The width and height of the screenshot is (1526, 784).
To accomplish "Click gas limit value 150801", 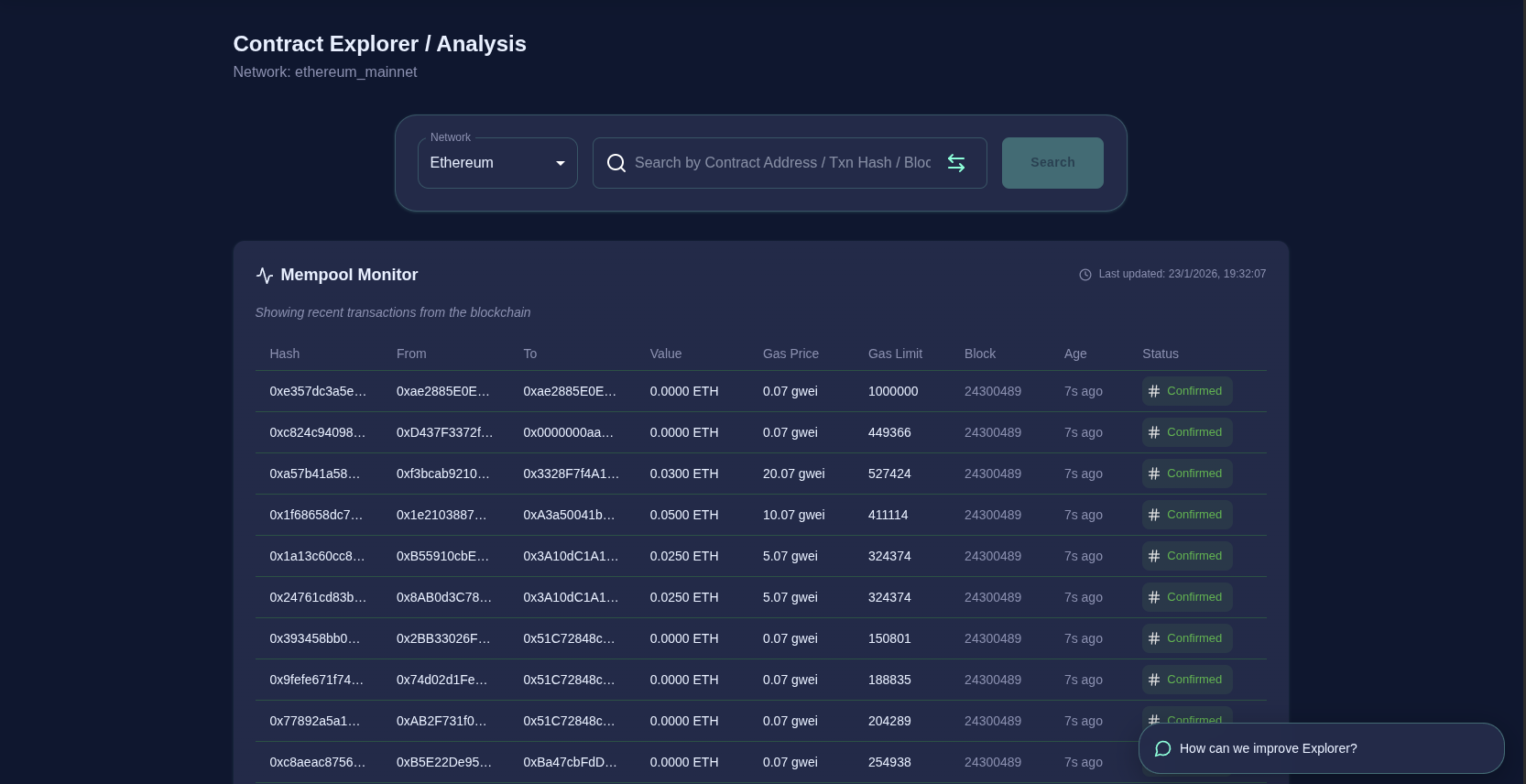I will (889, 638).
